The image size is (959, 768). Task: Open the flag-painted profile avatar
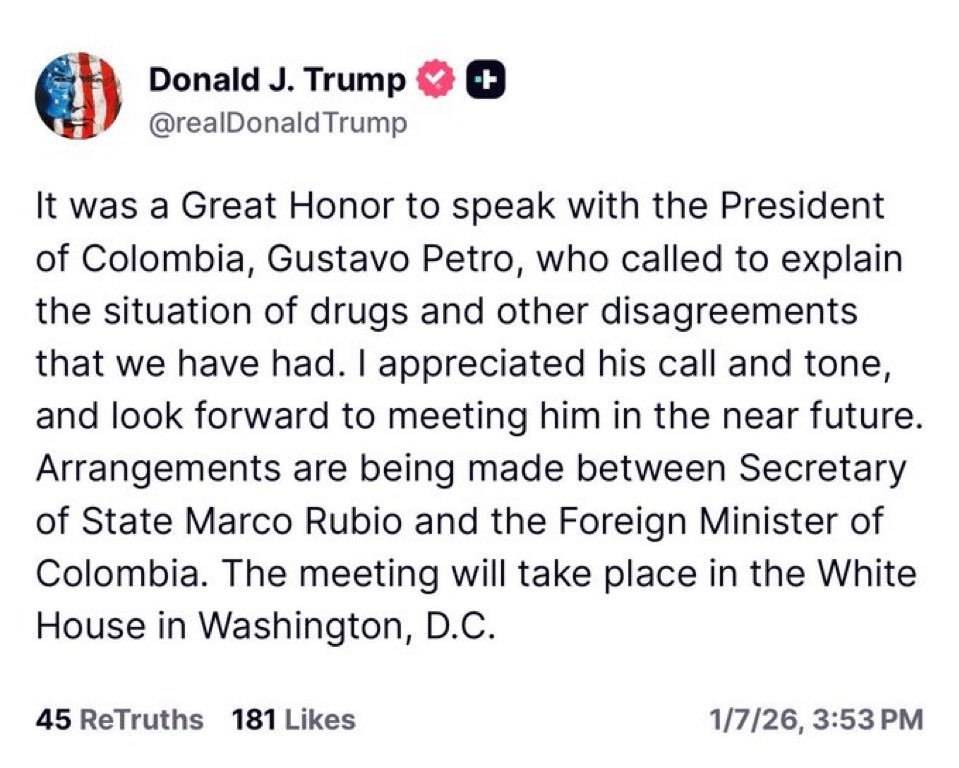point(78,96)
